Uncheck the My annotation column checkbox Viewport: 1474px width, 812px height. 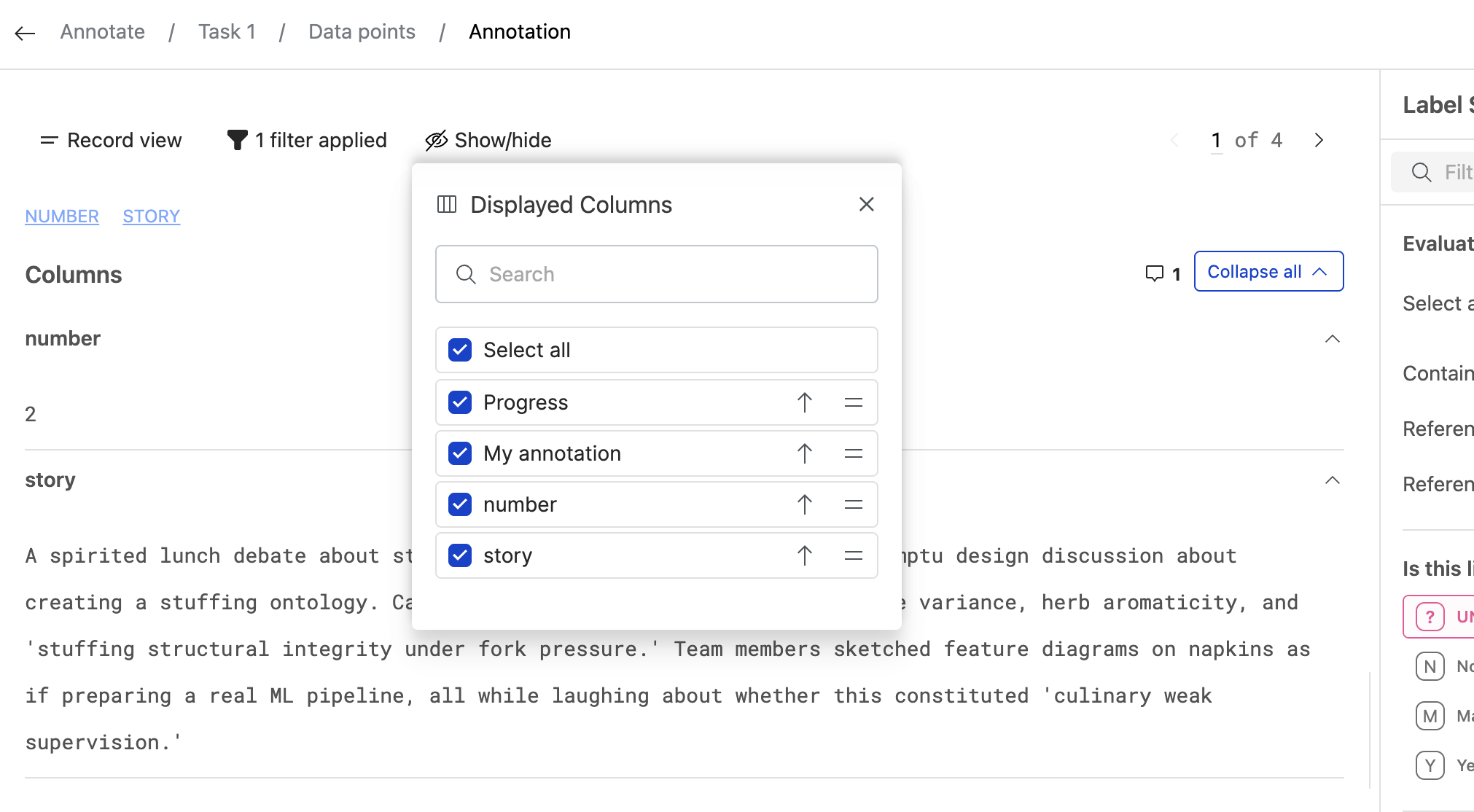tap(459, 453)
